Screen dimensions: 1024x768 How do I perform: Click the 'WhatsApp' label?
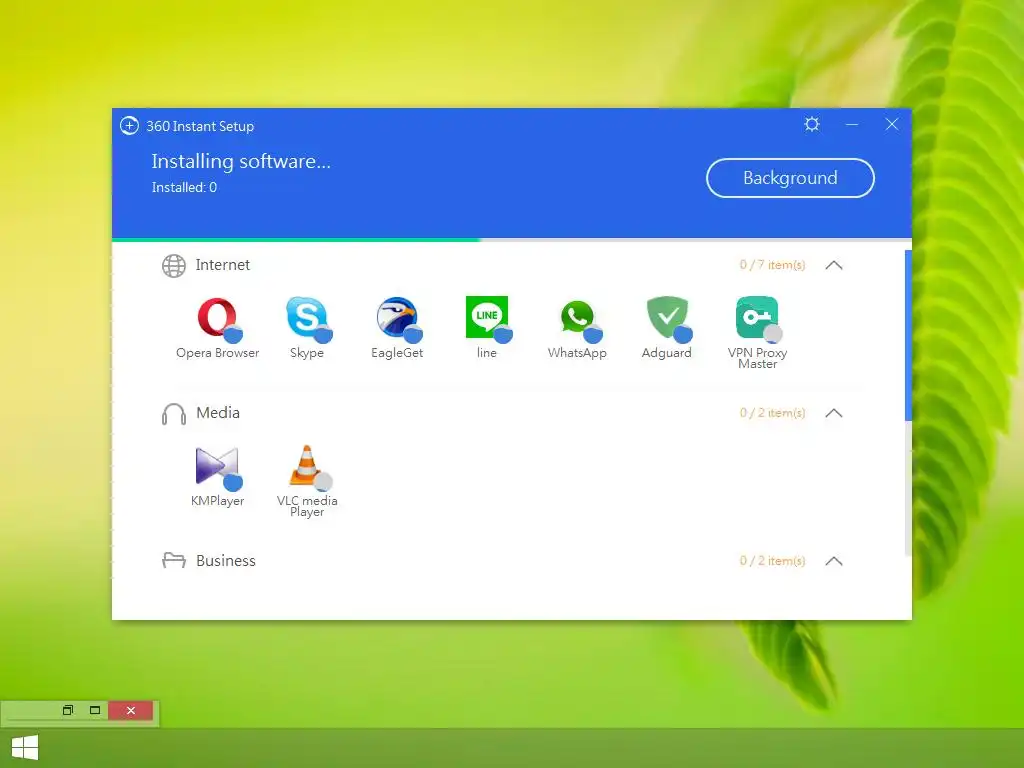point(577,353)
